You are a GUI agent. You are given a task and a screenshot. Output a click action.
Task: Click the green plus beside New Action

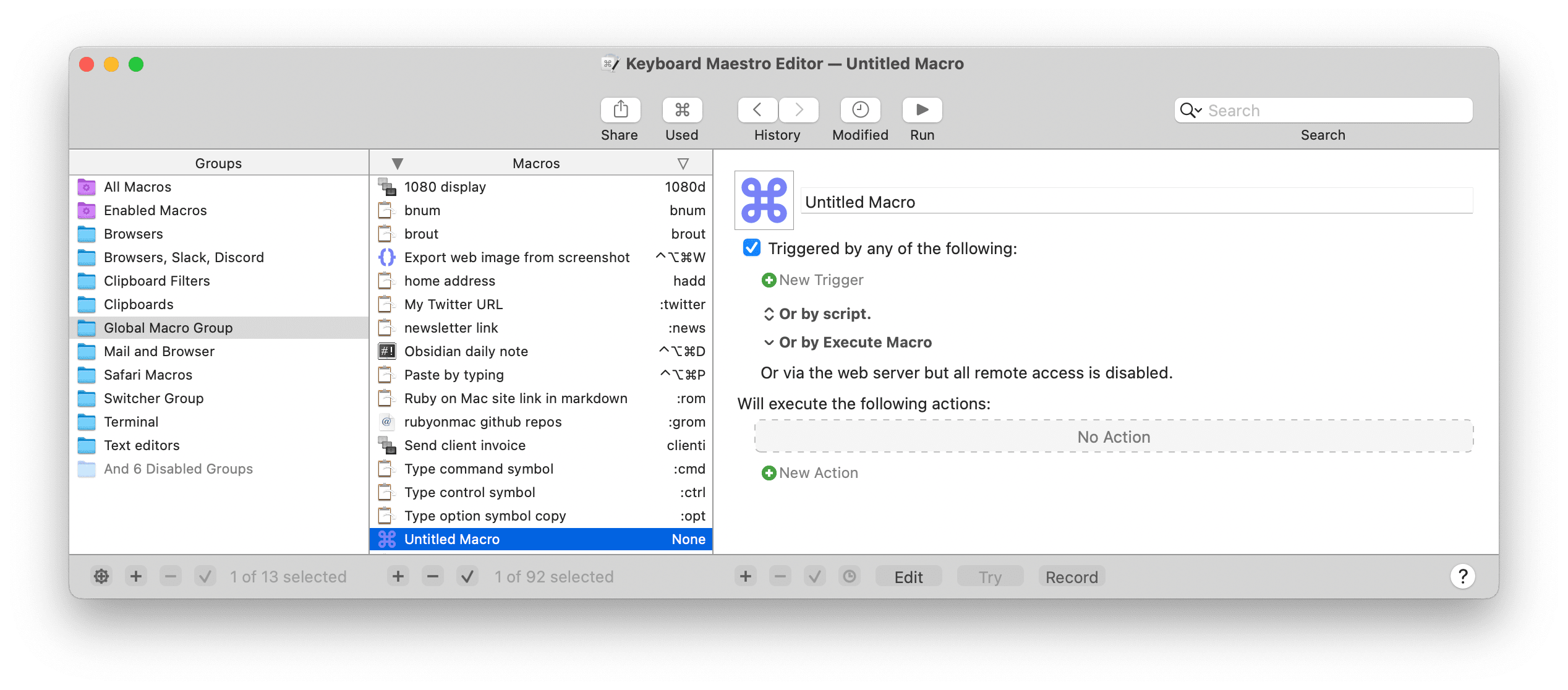click(x=769, y=473)
